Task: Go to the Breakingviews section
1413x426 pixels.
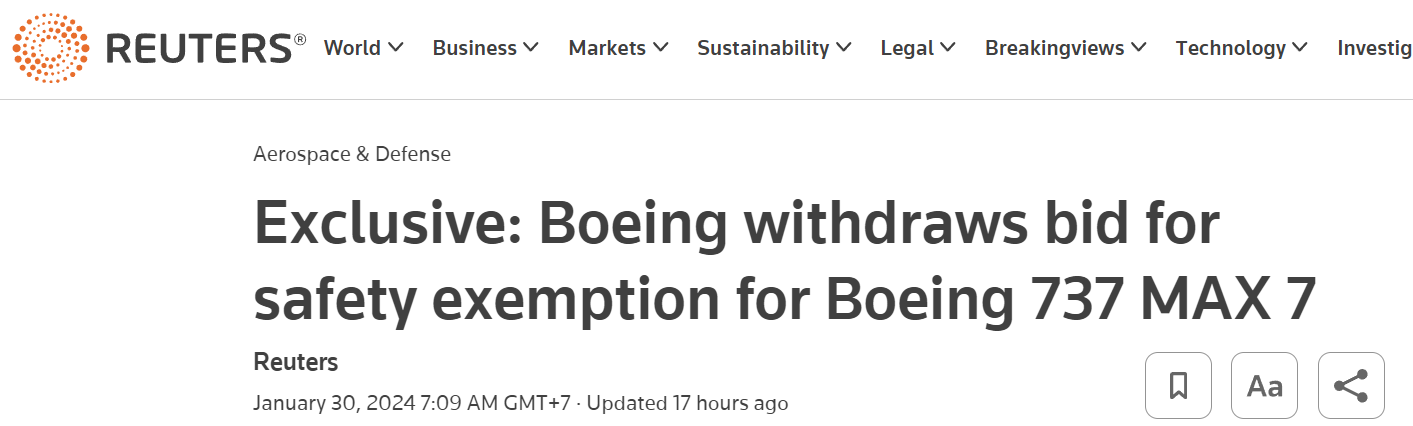Action: [1054, 48]
